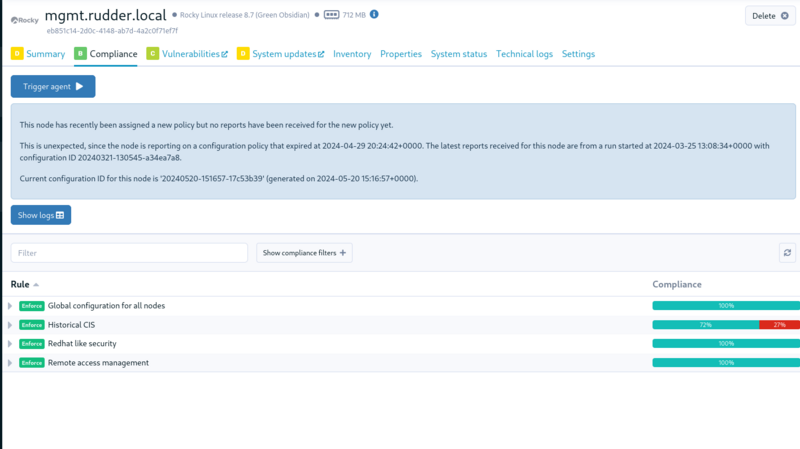Open the System status tab
The height and width of the screenshot is (449, 800).
point(459,54)
